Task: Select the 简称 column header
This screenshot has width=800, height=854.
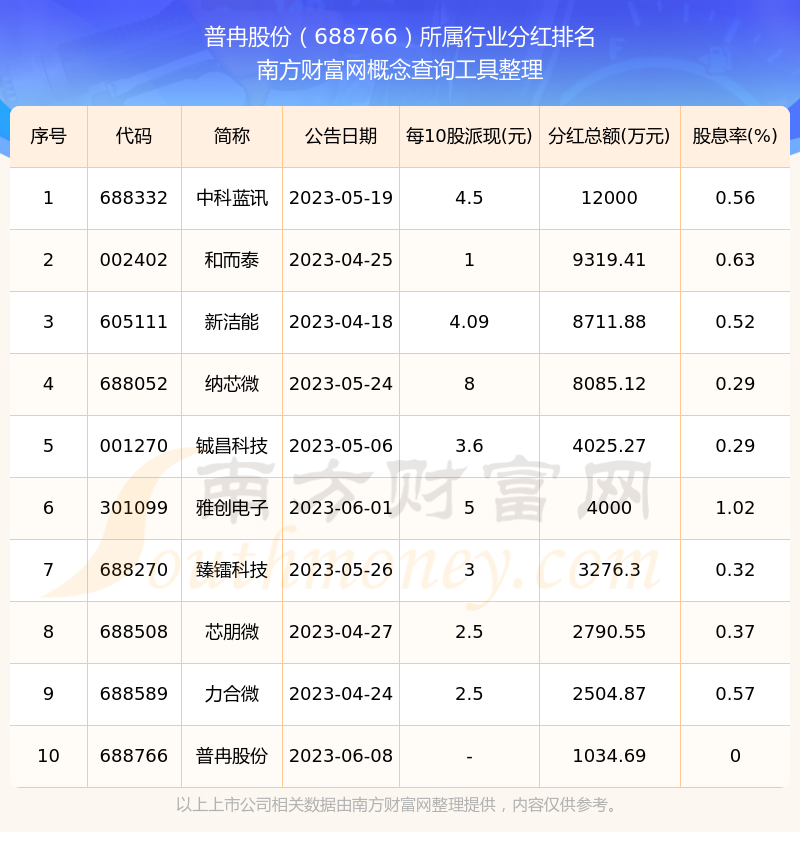Action: 232,136
